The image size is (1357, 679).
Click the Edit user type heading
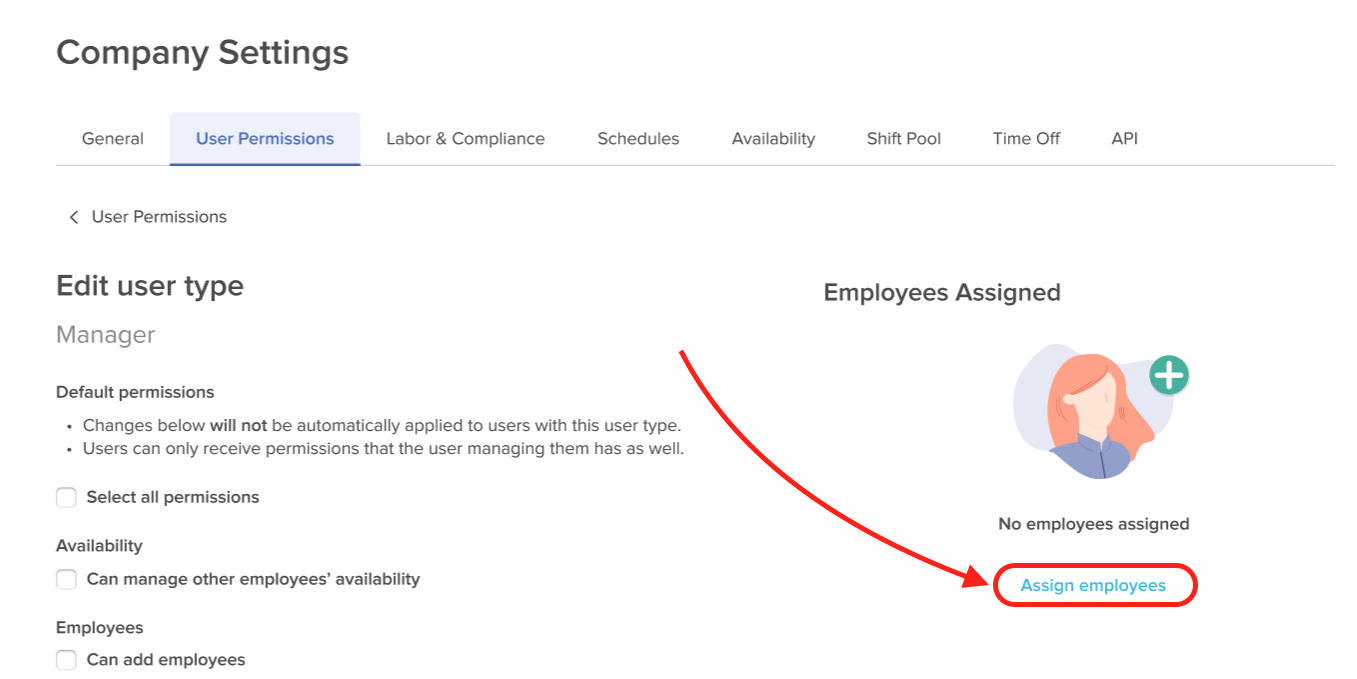pos(150,286)
